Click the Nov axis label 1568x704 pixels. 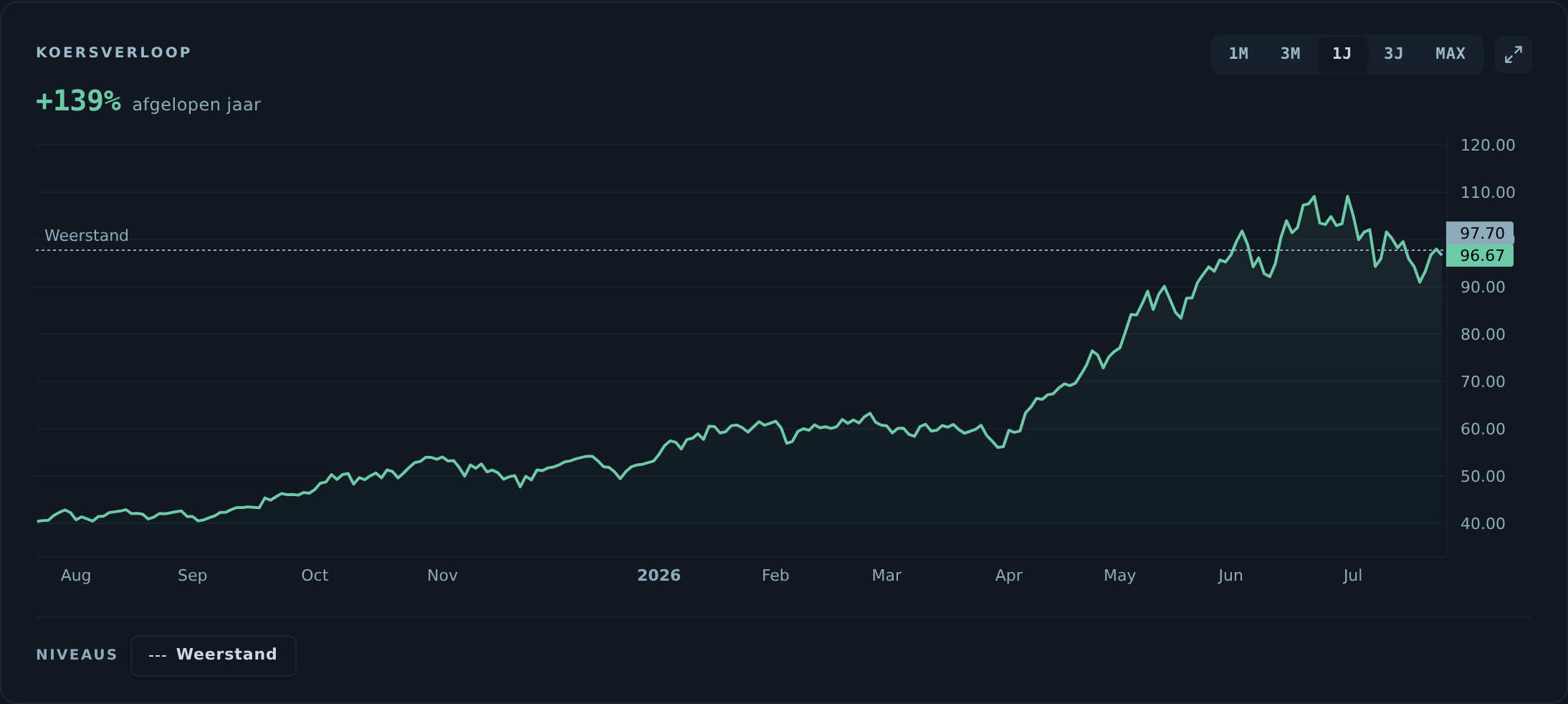pyautogui.click(x=442, y=576)
